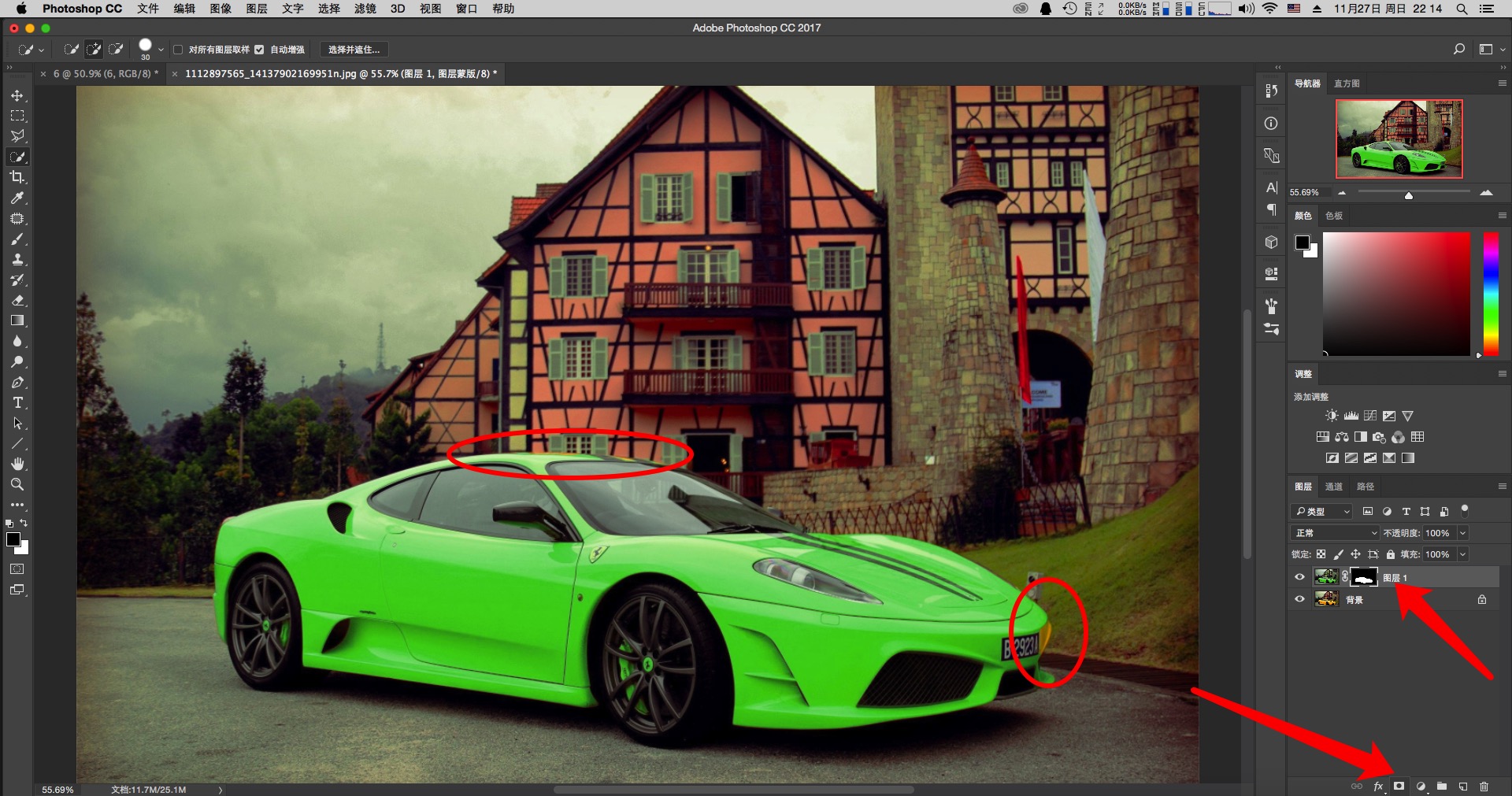Click the rainbow hue slider strip

tap(1490, 293)
